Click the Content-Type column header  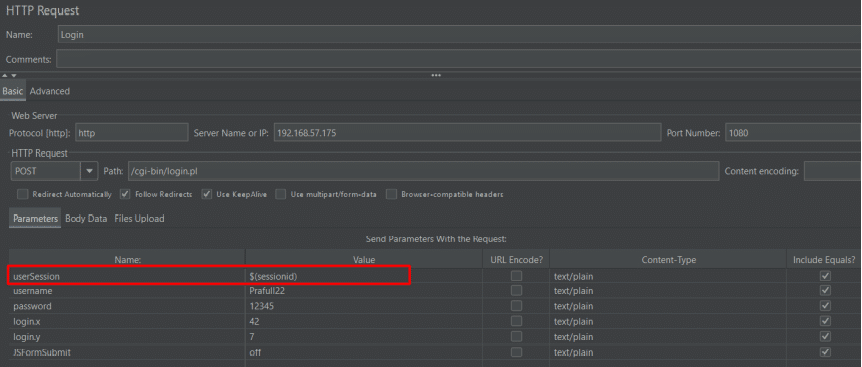[667, 259]
